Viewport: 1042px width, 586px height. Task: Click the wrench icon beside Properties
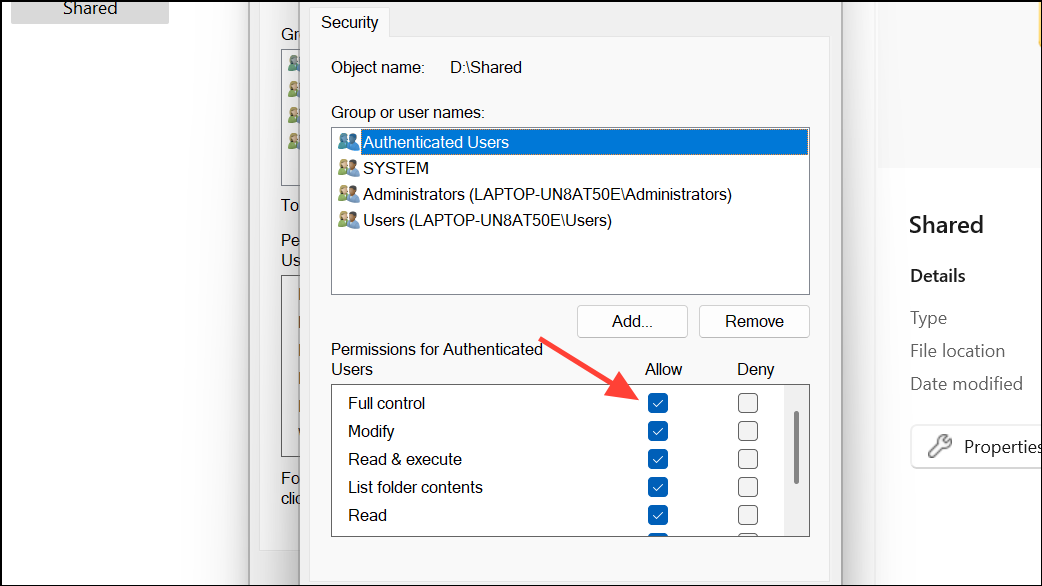940,447
